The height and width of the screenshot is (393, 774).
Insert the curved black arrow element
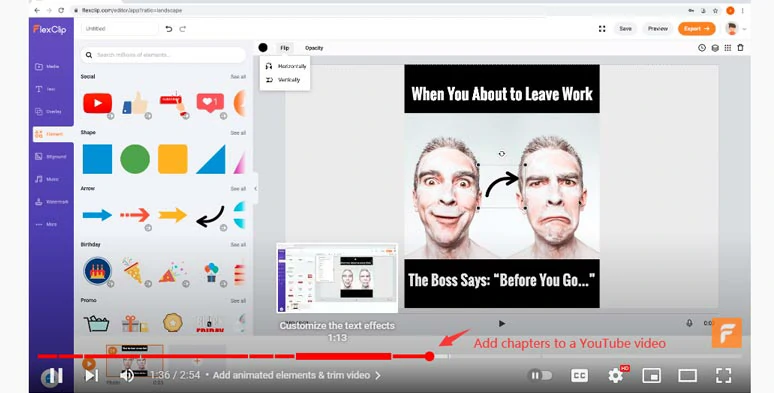(x=210, y=216)
